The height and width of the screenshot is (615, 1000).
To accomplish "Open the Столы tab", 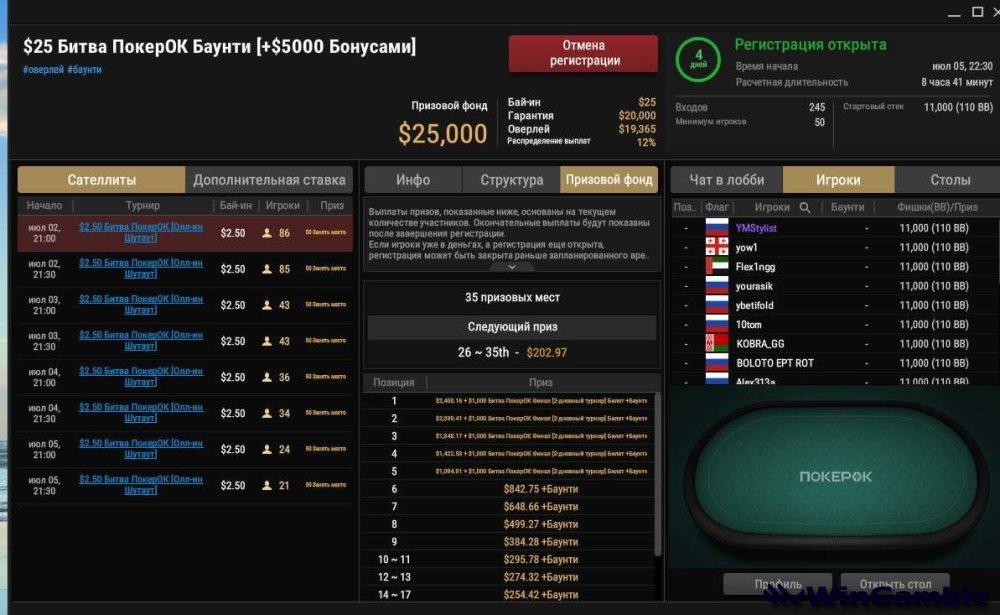I will (950, 180).
